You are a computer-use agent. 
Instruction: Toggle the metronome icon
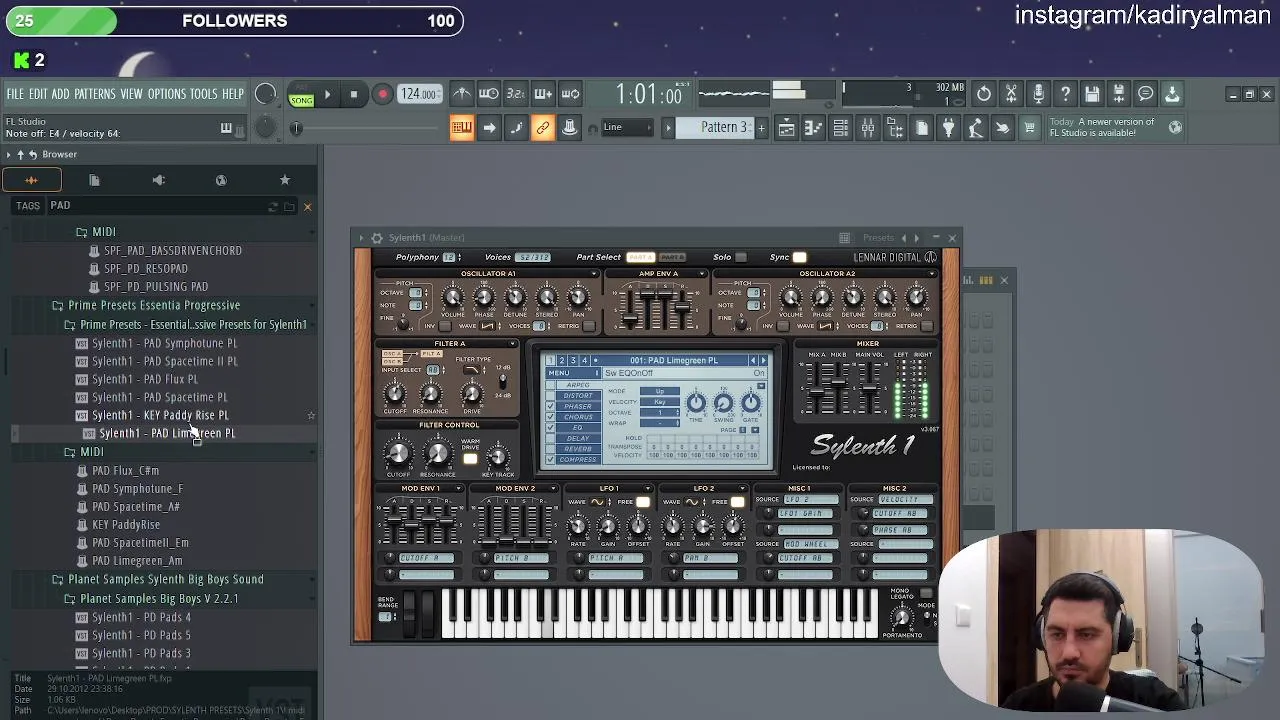tap(461, 94)
